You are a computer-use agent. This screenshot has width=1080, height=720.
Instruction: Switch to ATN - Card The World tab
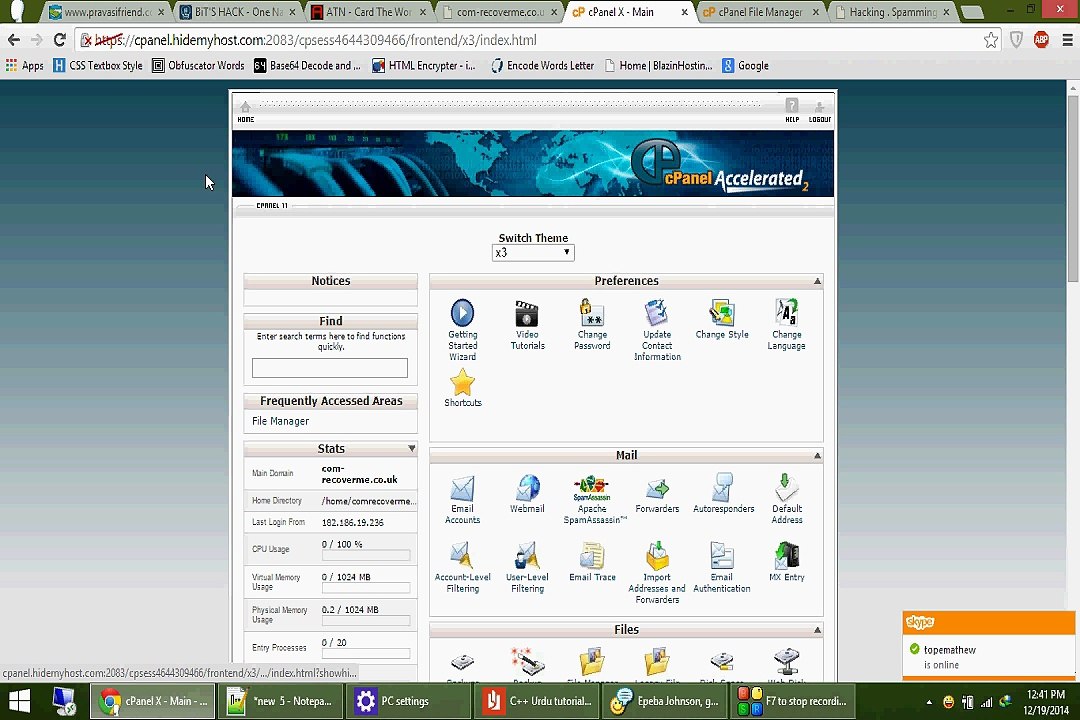click(369, 12)
